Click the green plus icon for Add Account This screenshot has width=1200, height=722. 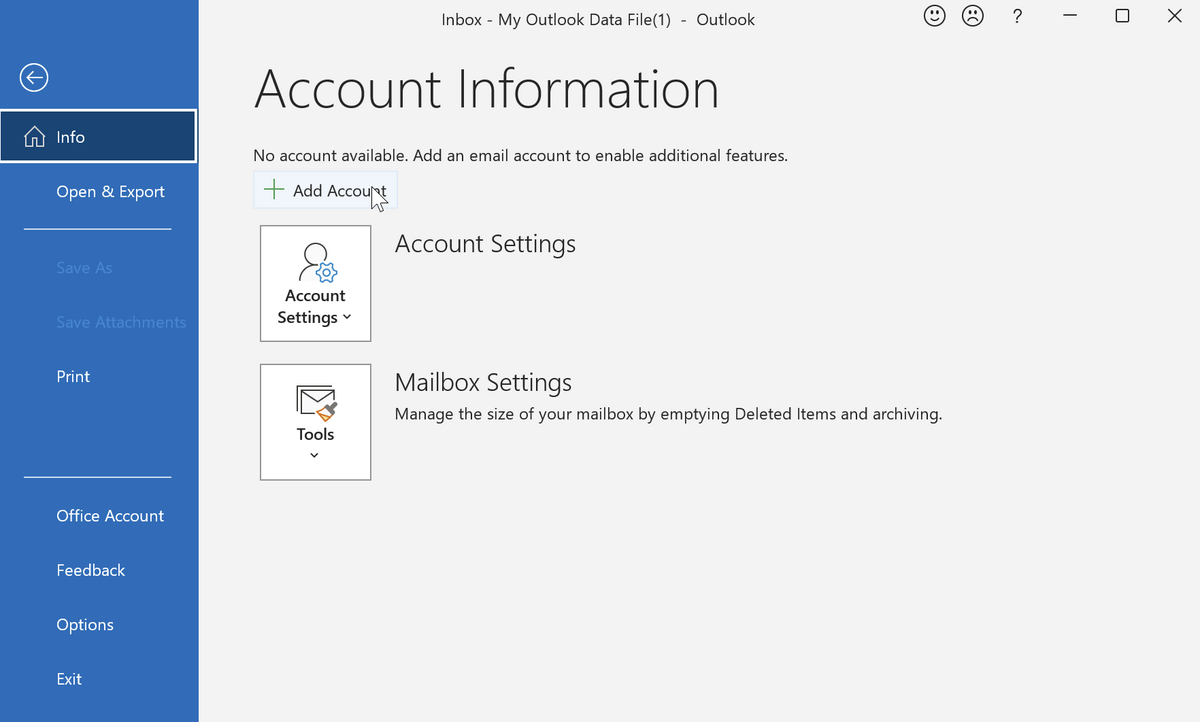(x=273, y=189)
